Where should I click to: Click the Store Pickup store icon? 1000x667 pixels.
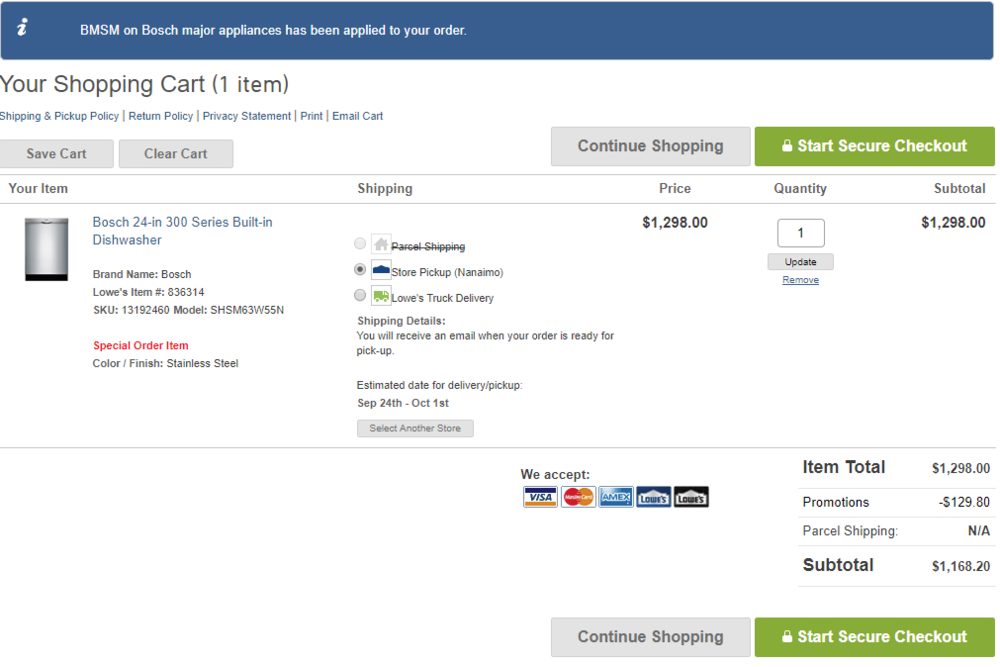coord(380,270)
